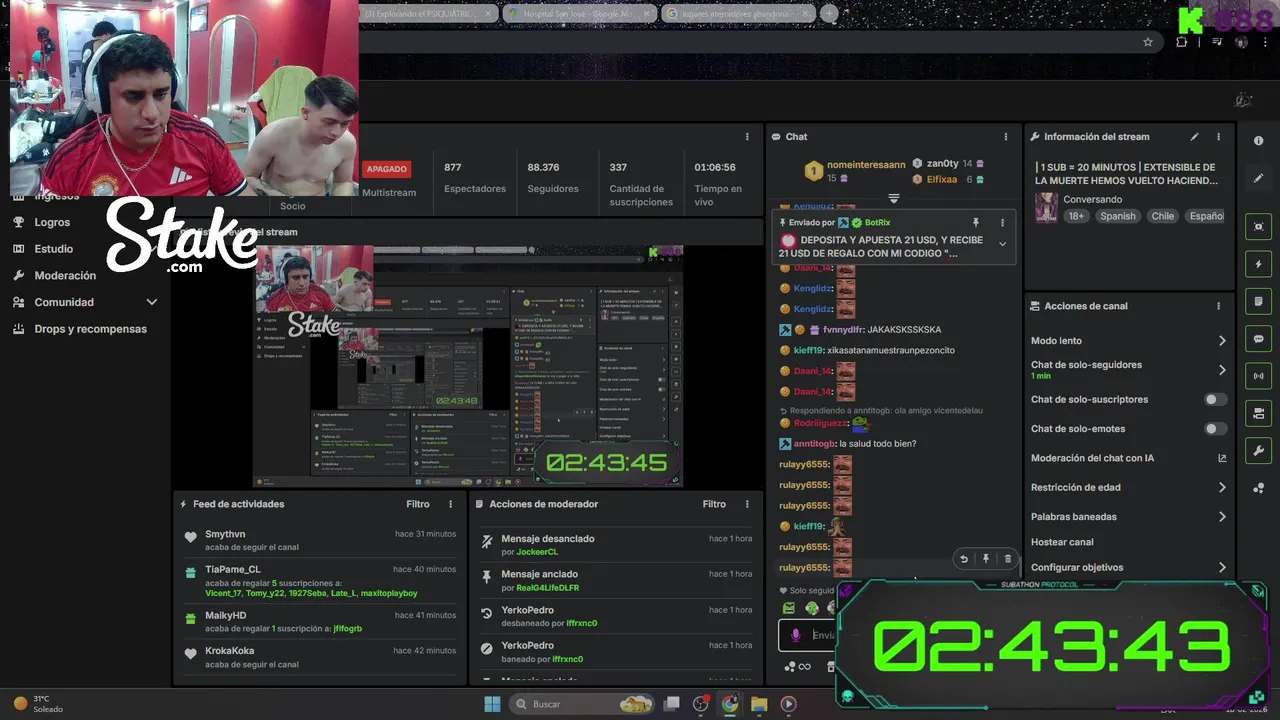Open user RealG4LifeDLFR from moderator actions
Screen dimensions: 1280x720
(547, 588)
